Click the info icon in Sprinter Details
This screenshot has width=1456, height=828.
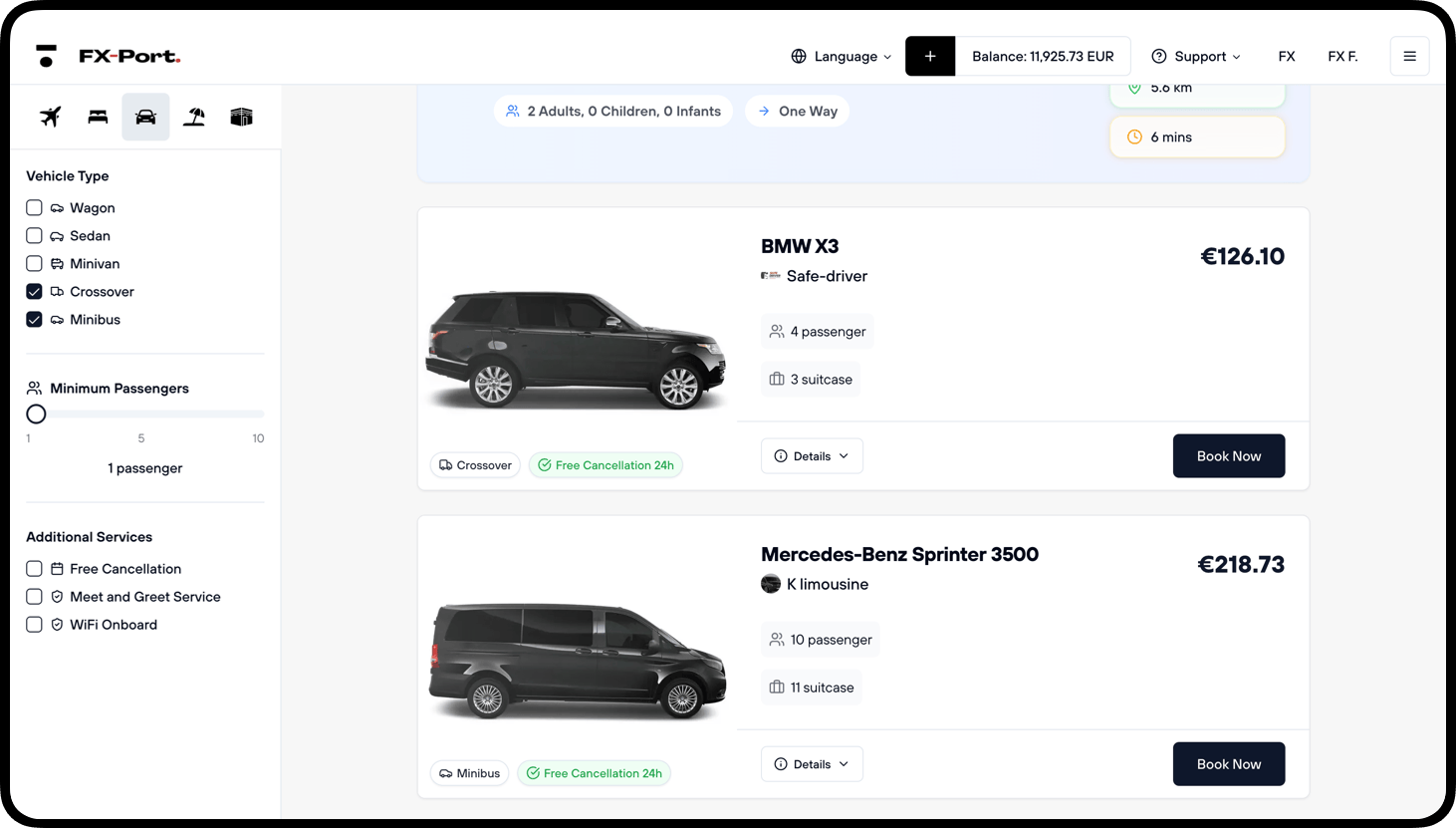tap(781, 764)
